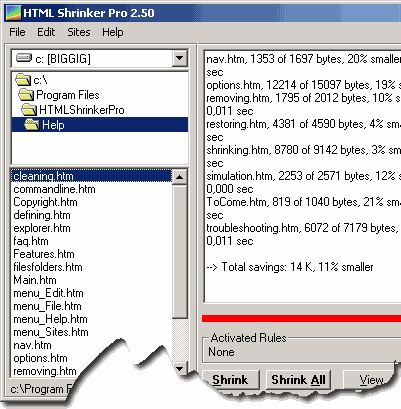
Task: Click the shrinking.htm result line
Action: 303,150
